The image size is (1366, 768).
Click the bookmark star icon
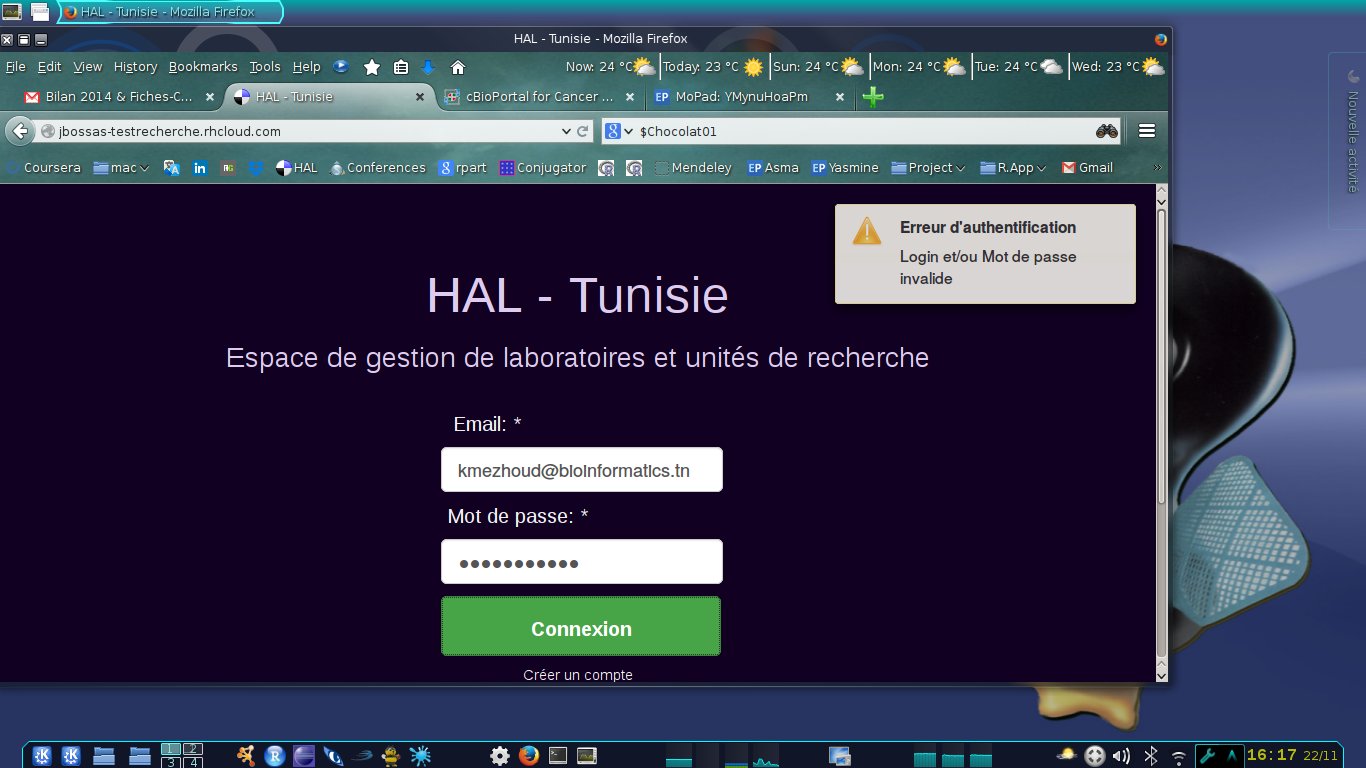point(371,67)
